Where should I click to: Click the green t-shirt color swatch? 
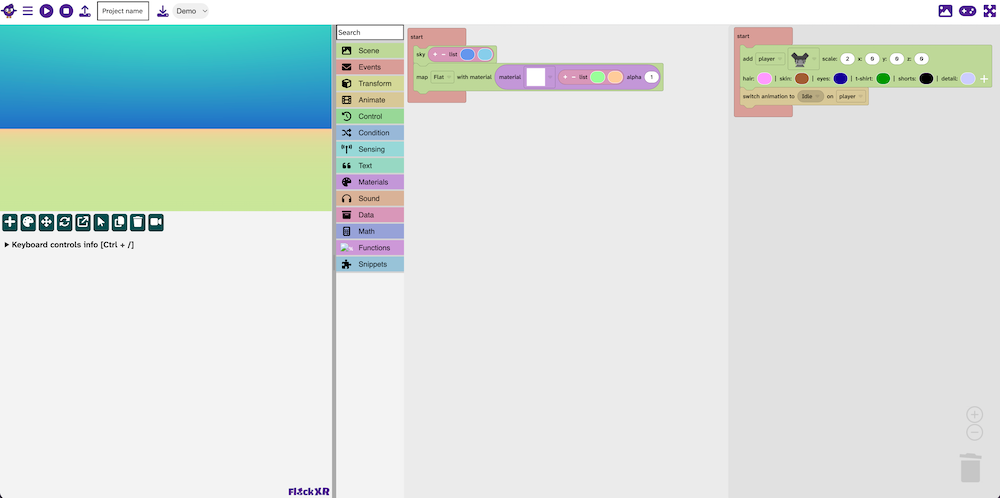tap(883, 78)
